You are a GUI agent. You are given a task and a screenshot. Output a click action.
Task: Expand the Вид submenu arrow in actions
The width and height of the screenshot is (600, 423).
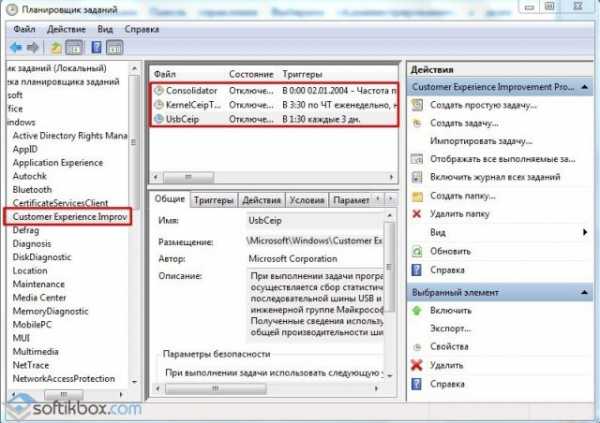coord(585,232)
